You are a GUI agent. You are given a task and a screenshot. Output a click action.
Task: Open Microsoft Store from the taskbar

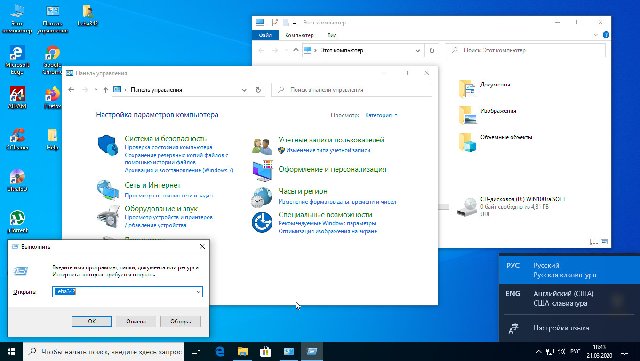click(266, 352)
